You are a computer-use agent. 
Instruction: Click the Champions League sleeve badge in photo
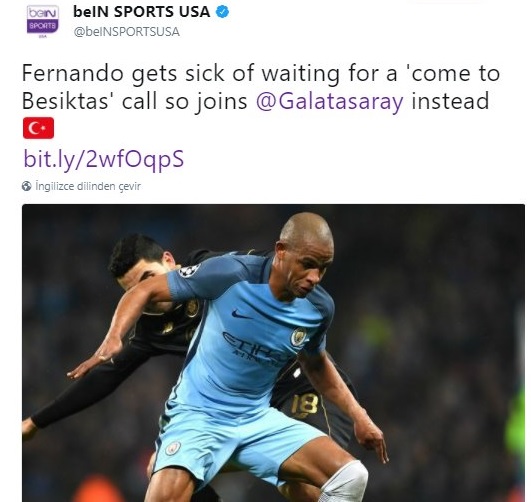(x=189, y=271)
